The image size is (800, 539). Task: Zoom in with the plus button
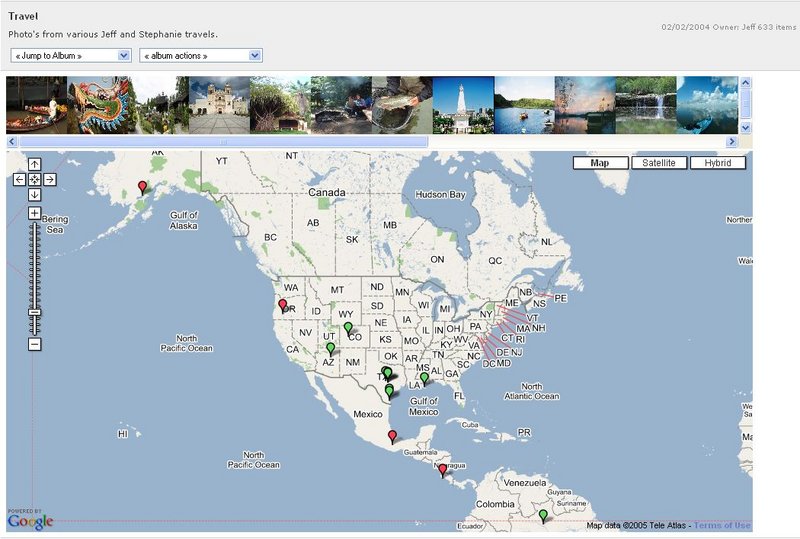[x=34, y=213]
